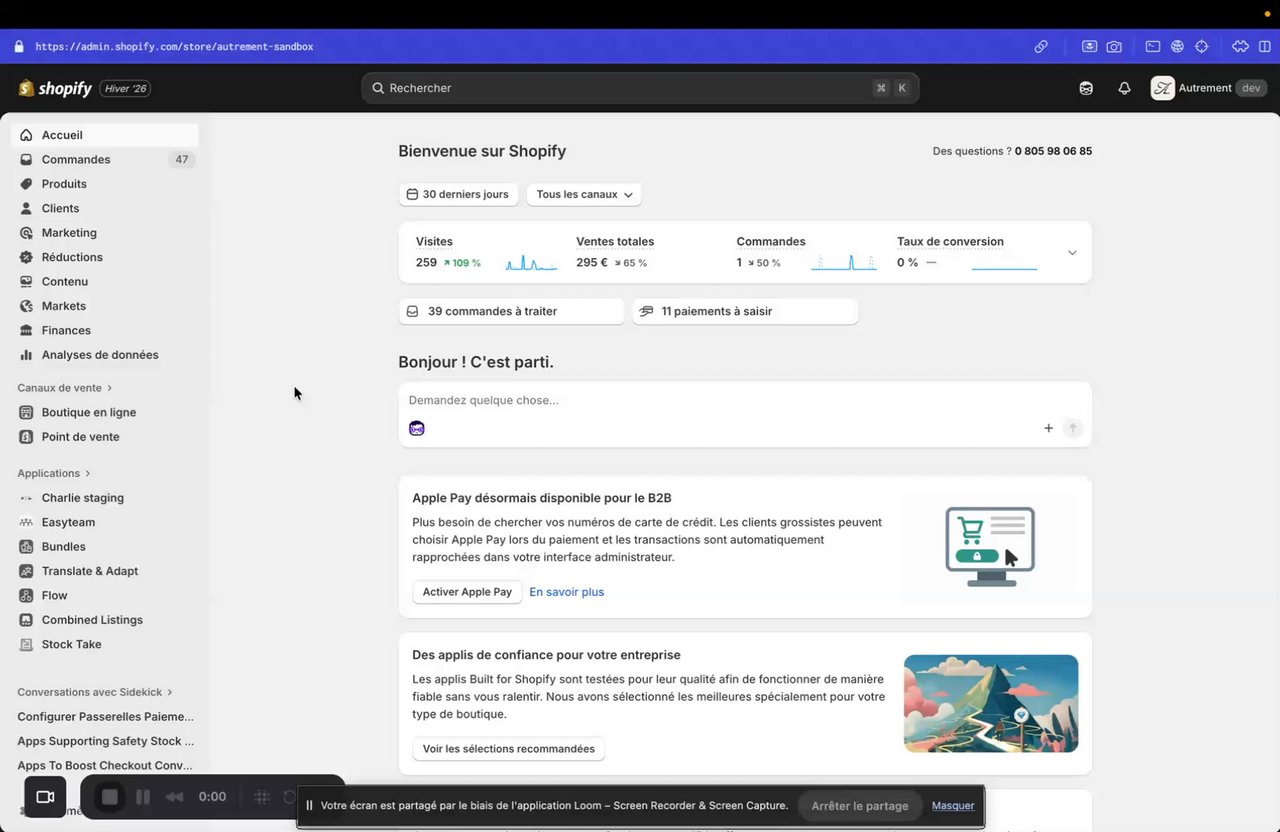This screenshot has height=832, width=1280.
Task: Click the Activer Apple Pay button
Action: click(467, 592)
